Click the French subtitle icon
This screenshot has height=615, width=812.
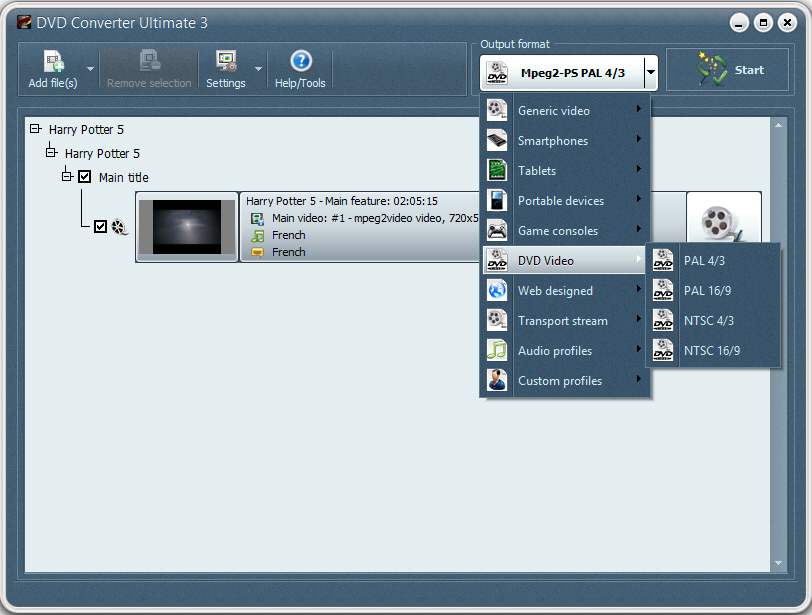pos(257,253)
